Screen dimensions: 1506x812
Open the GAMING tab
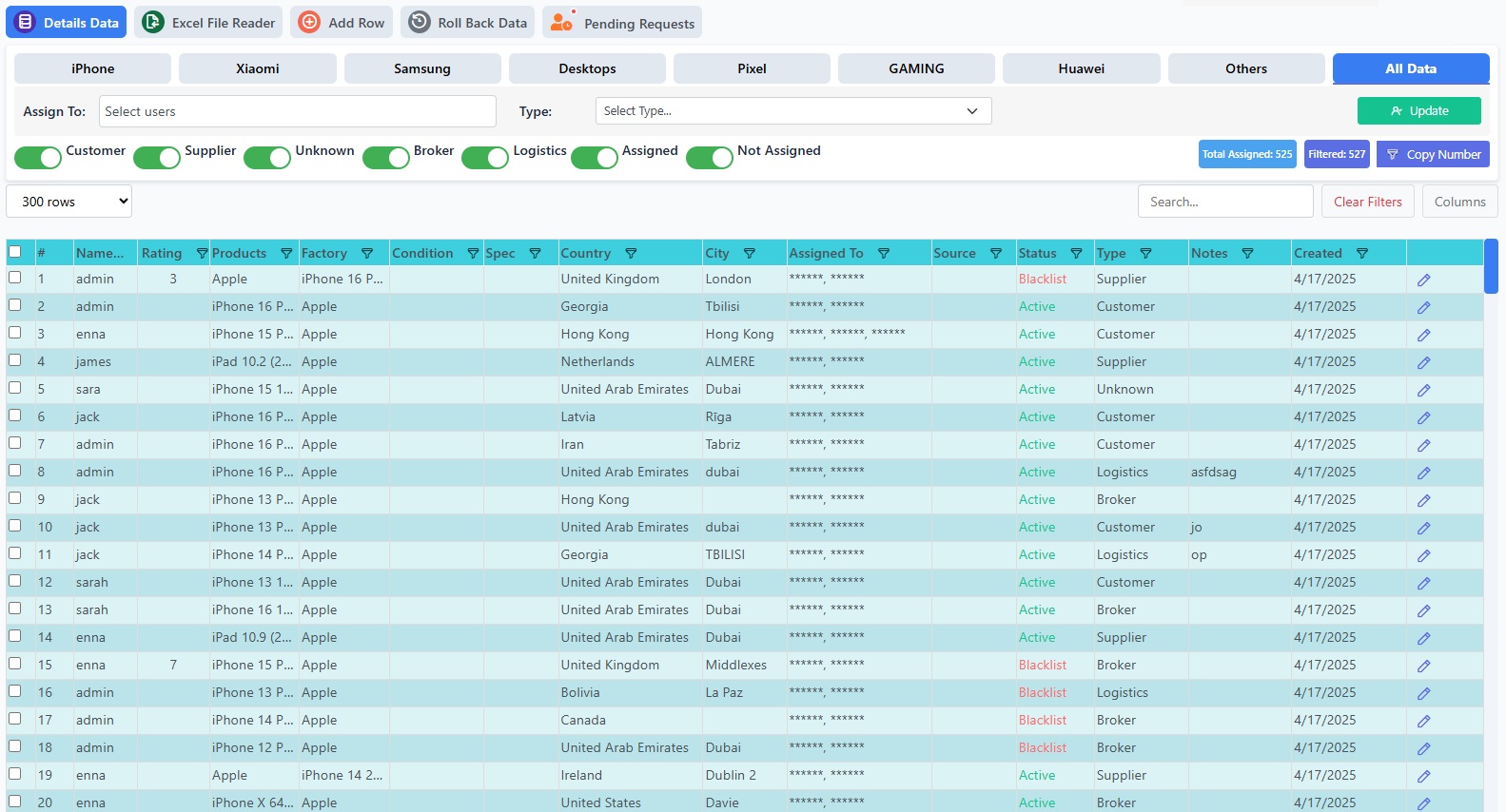tap(916, 68)
